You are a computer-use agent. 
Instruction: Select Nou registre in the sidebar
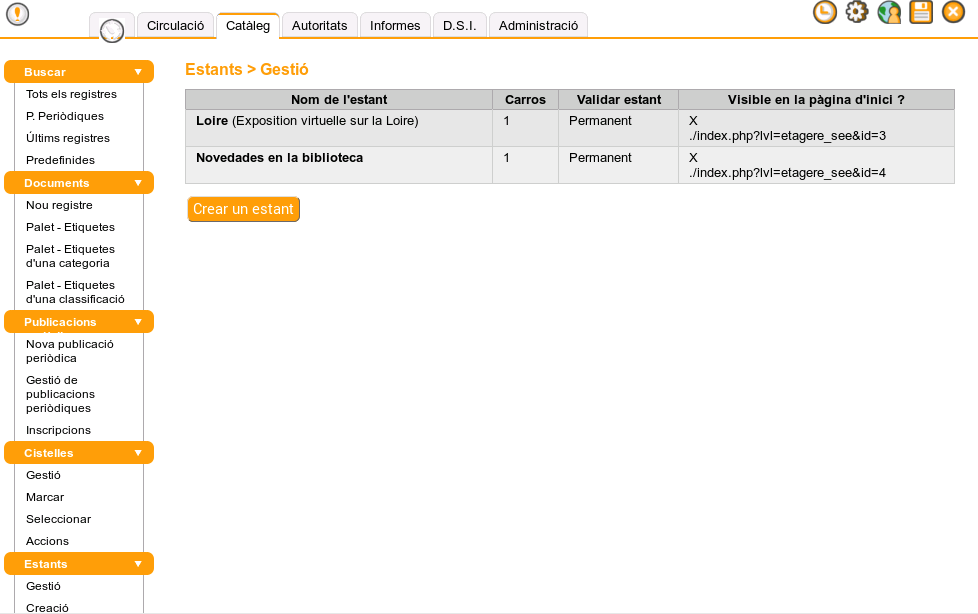59,205
